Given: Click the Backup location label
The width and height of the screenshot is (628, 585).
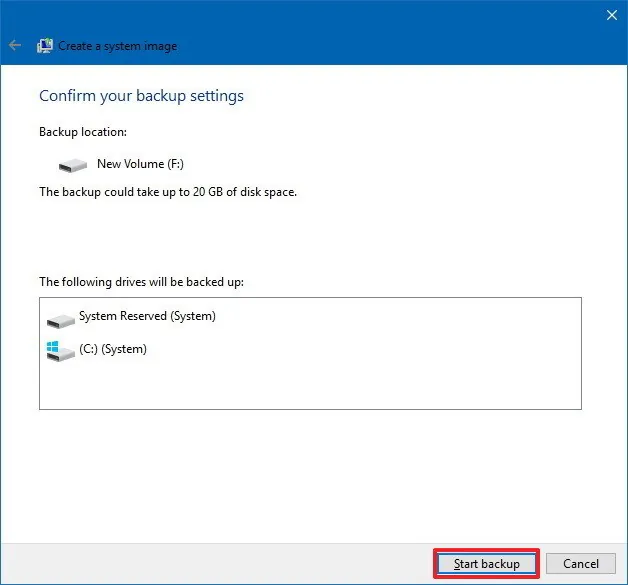Looking at the screenshot, I should point(83,132).
